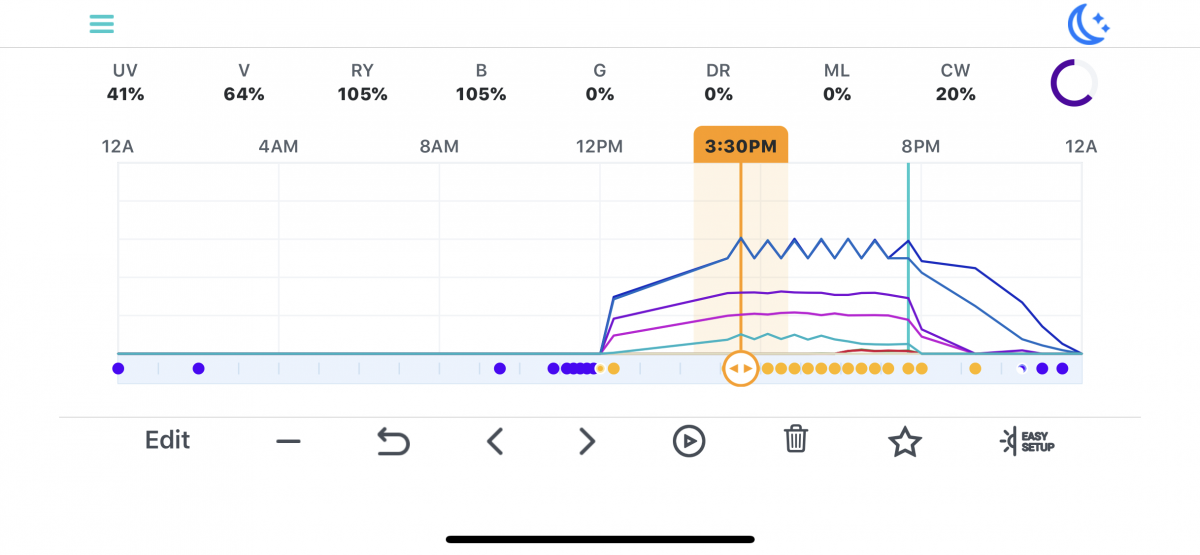Favorite the schedule with star icon

pos(905,441)
